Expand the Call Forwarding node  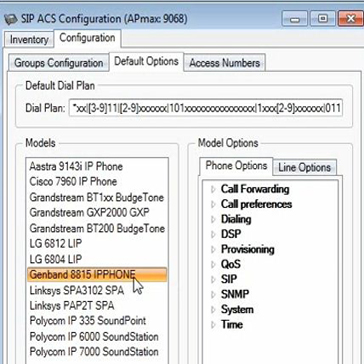coord(213,189)
